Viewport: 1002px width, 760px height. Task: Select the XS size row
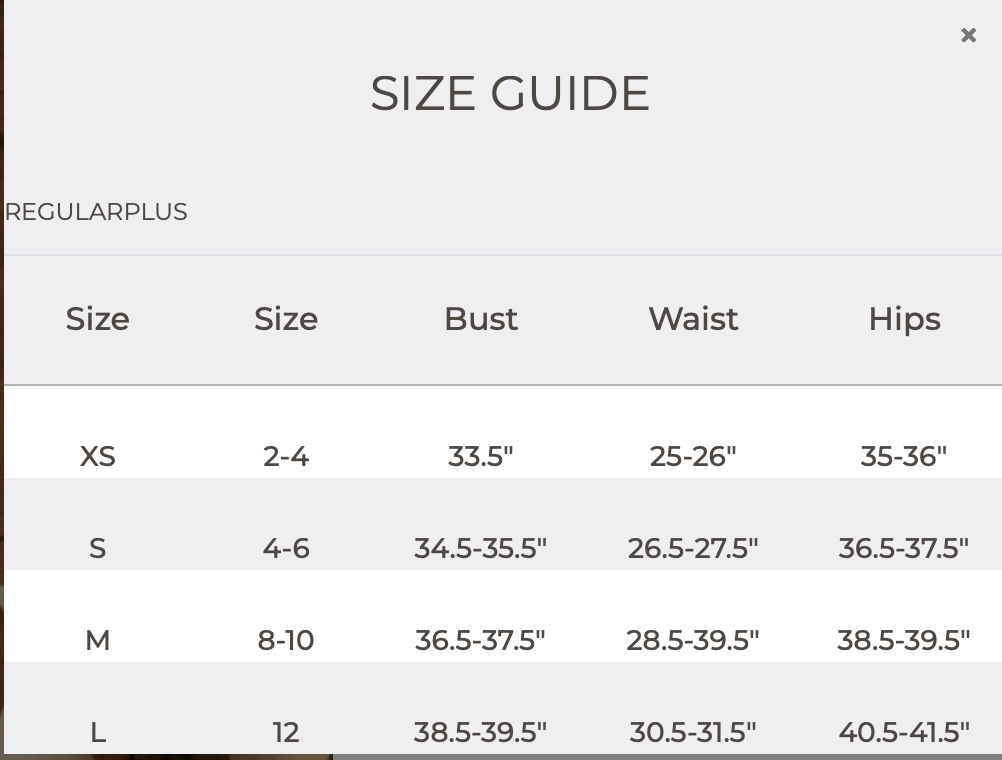[x=97, y=455]
